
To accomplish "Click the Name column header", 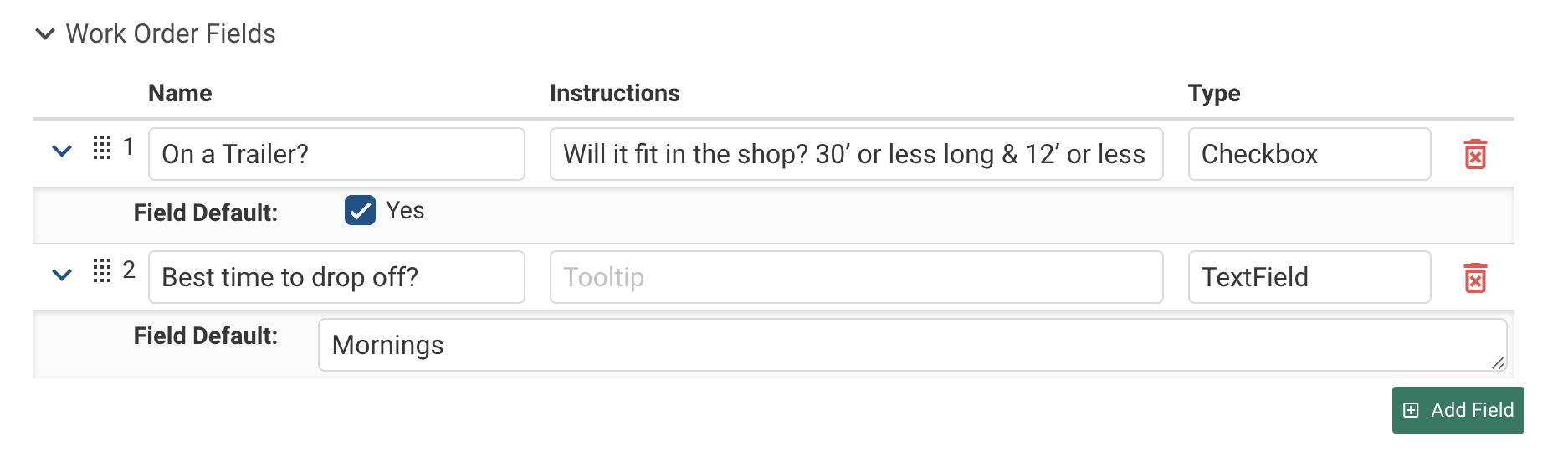I will (180, 93).
